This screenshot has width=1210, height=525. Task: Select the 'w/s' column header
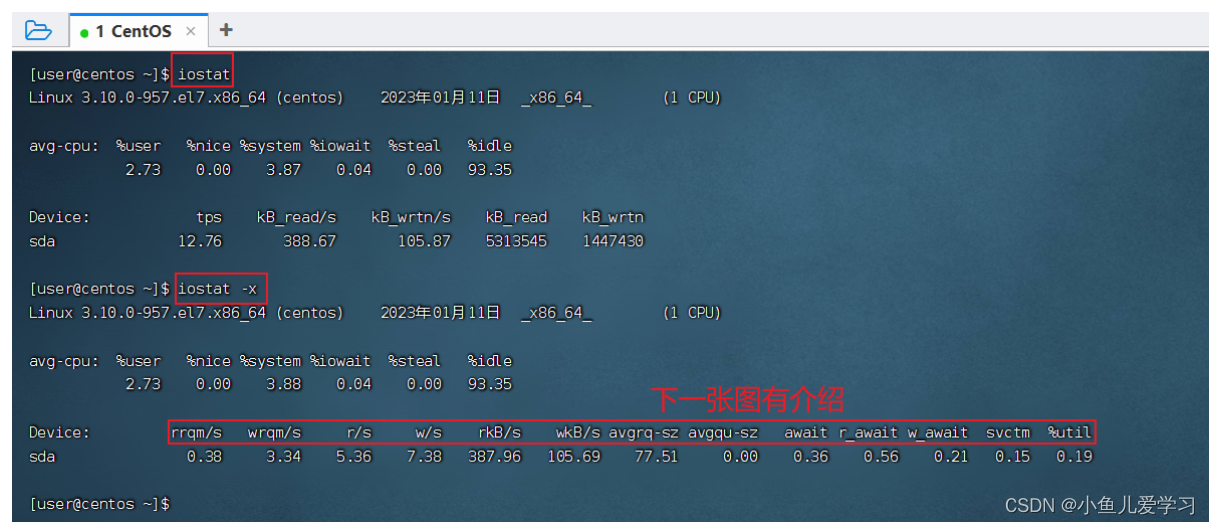pos(429,433)
